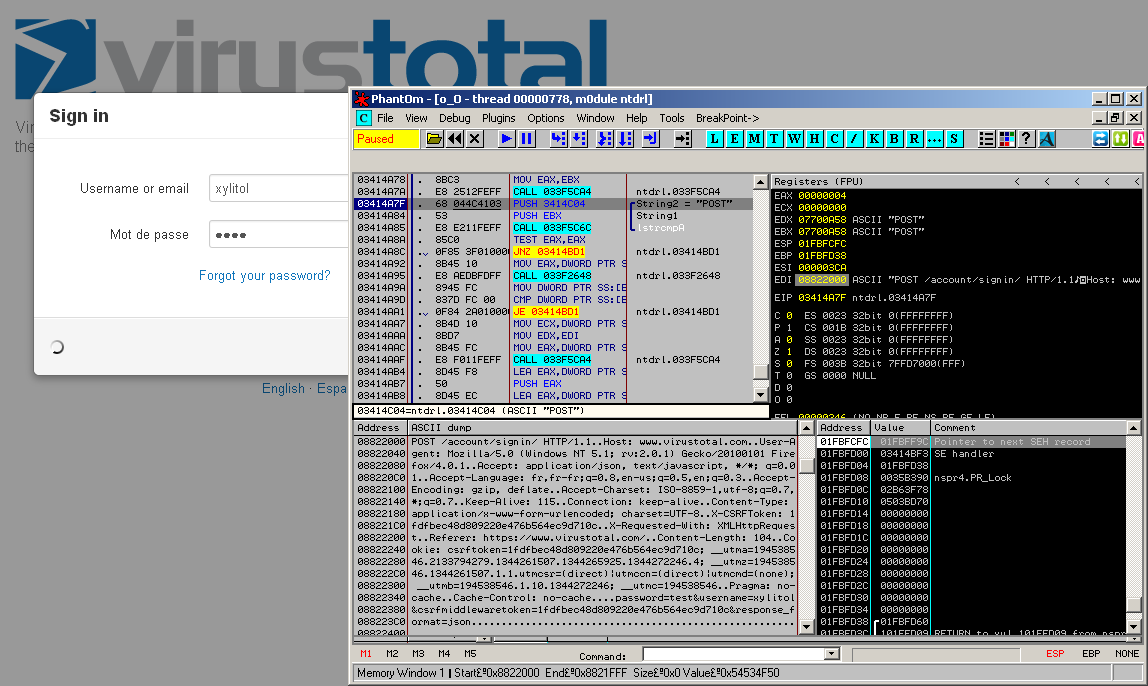The height and width of the screenshot is (686, 1148).
Task: Open Run trace with the three-dots button
Action: pyautogui.click(x=934, y=139)
